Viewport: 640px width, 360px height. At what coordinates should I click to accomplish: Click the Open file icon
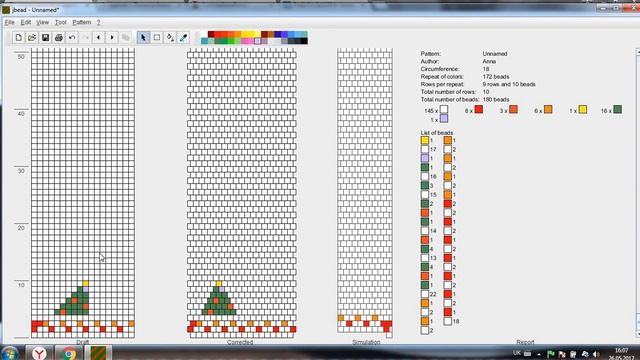tap(32, 38)
